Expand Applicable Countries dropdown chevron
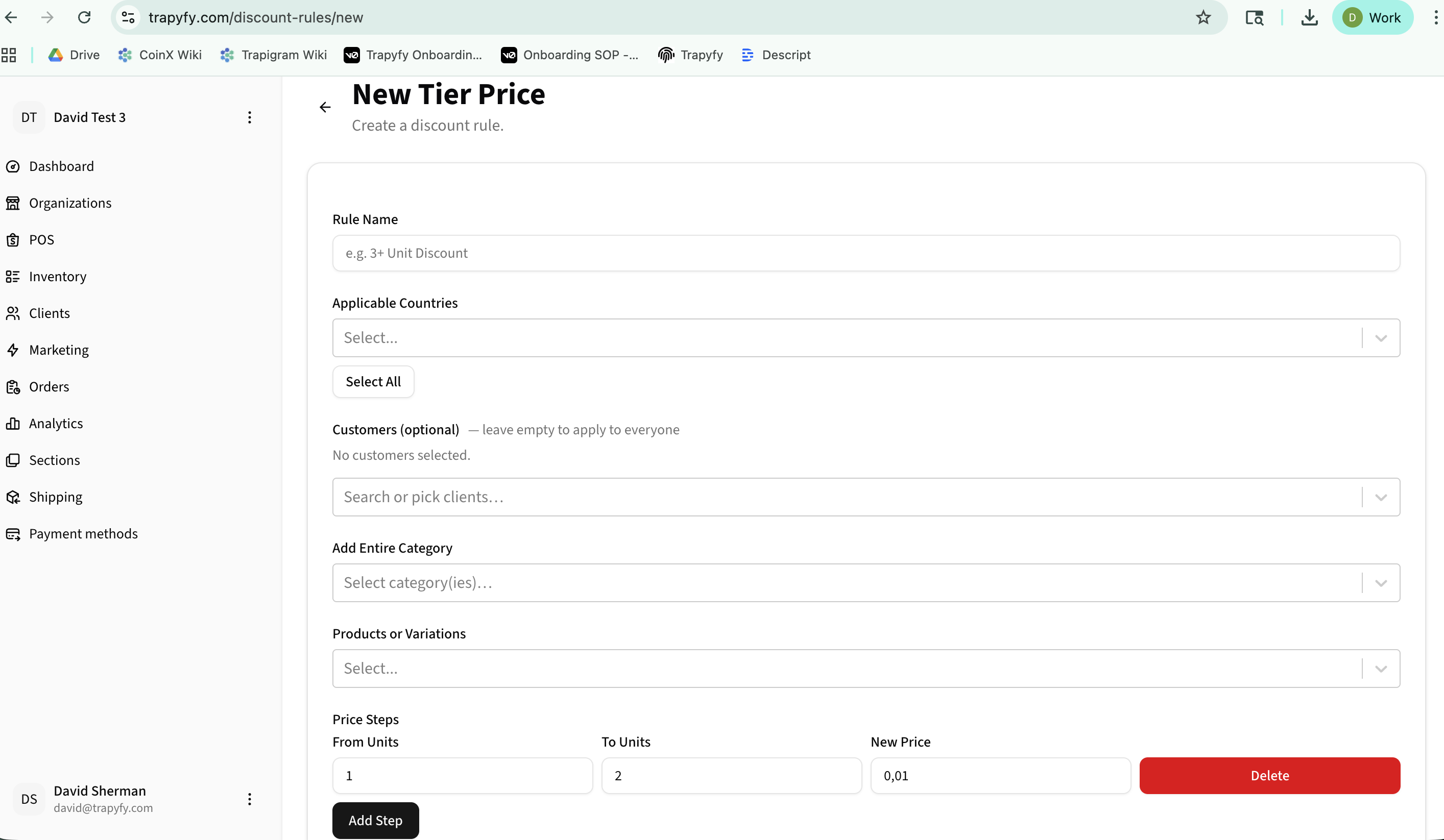The image size is (1444, 840). click(1381, 338)
